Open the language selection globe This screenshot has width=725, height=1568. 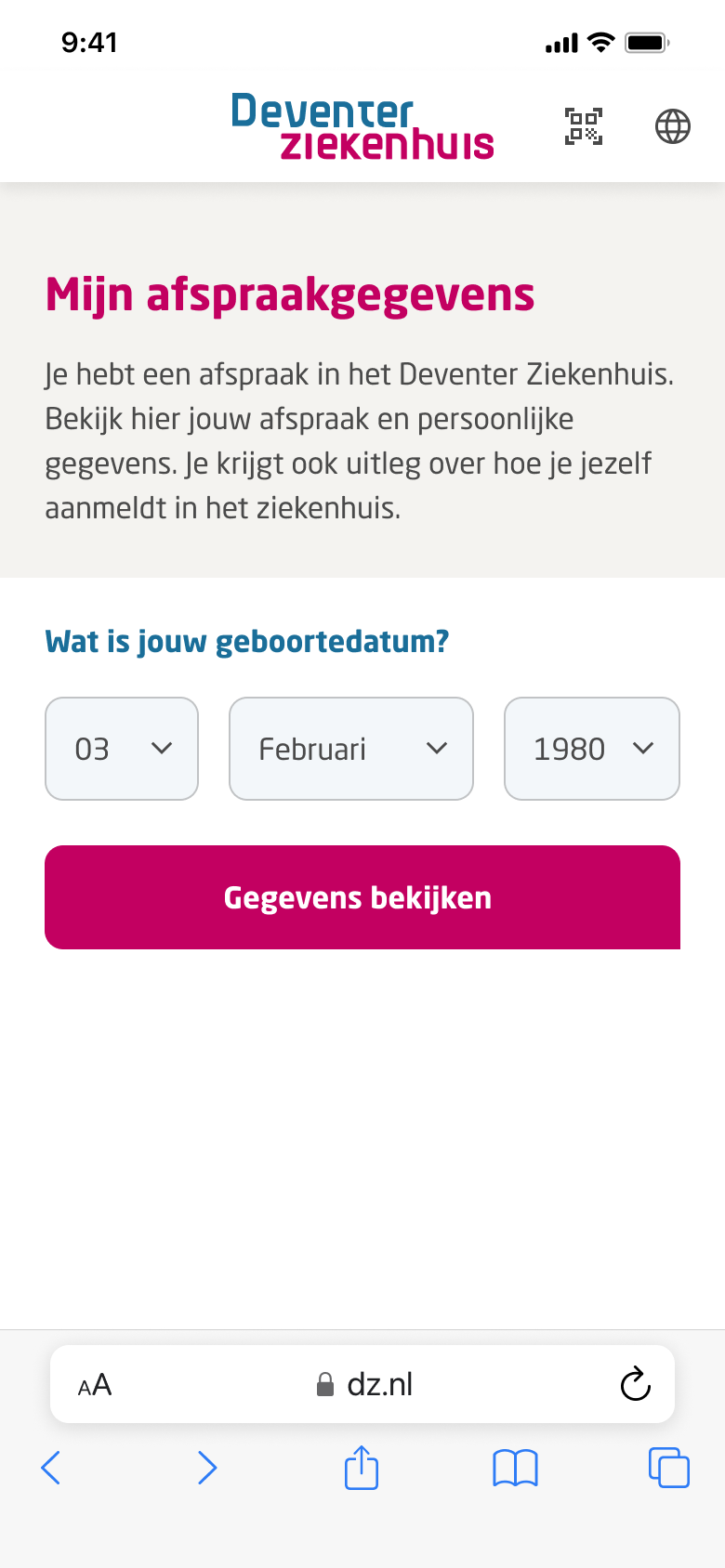tap(673, 126)
